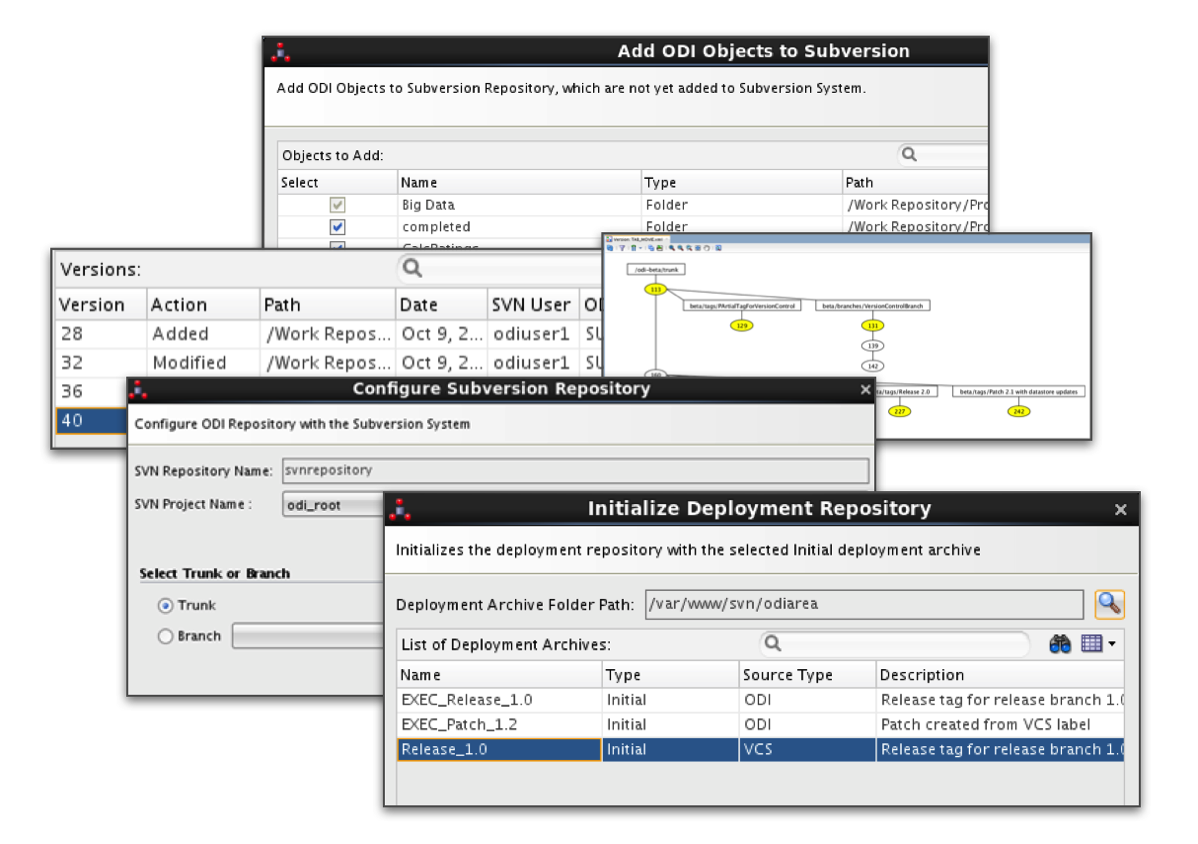
Task: Select the Release_1.0 archive row
Action: point(760,749)
